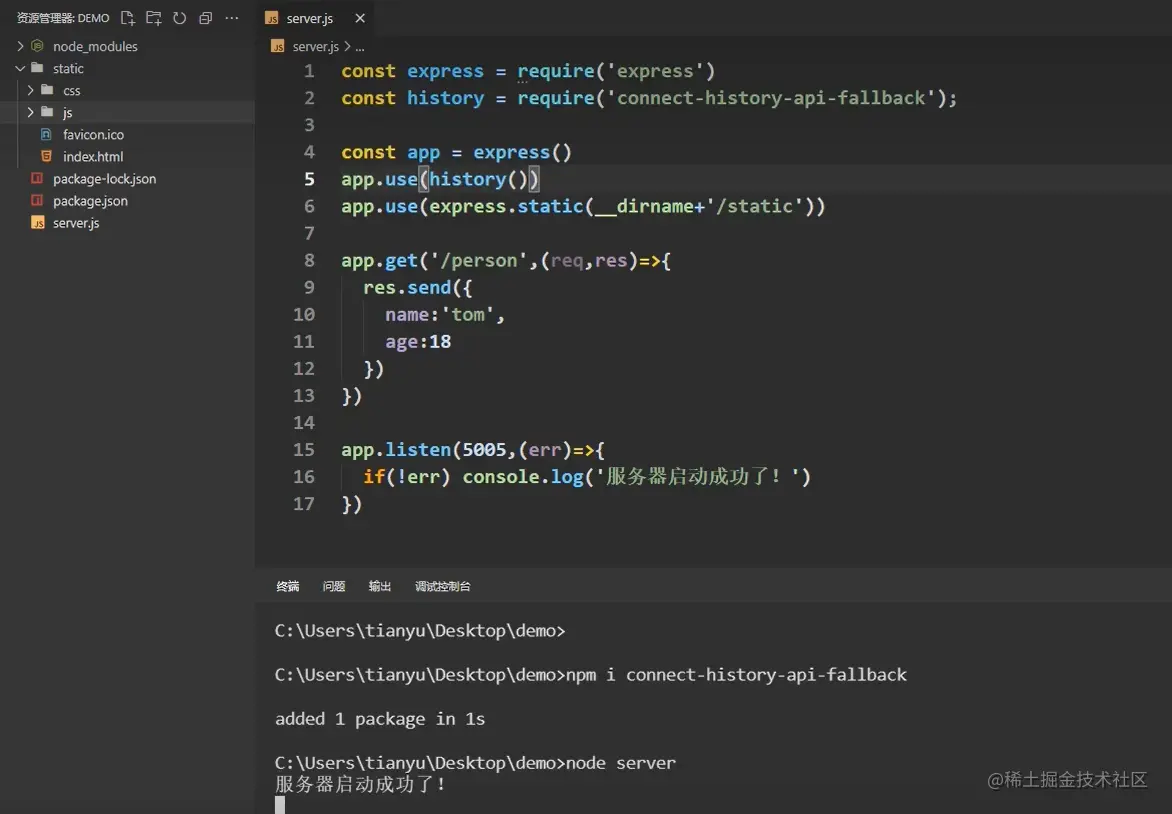Click 'connect-history-api-fallback' string on line 2
Screen dimensions: 1172x814
771,98
